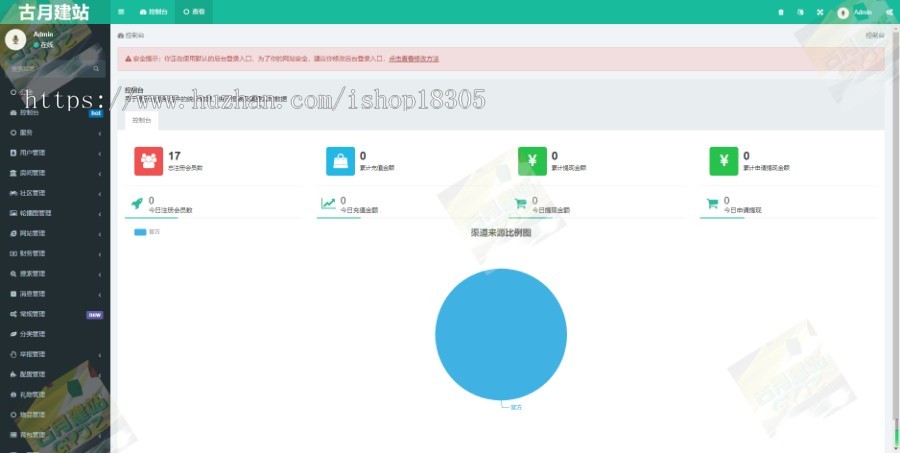Open 分类管理 in the sidebar

click(55, 334)
